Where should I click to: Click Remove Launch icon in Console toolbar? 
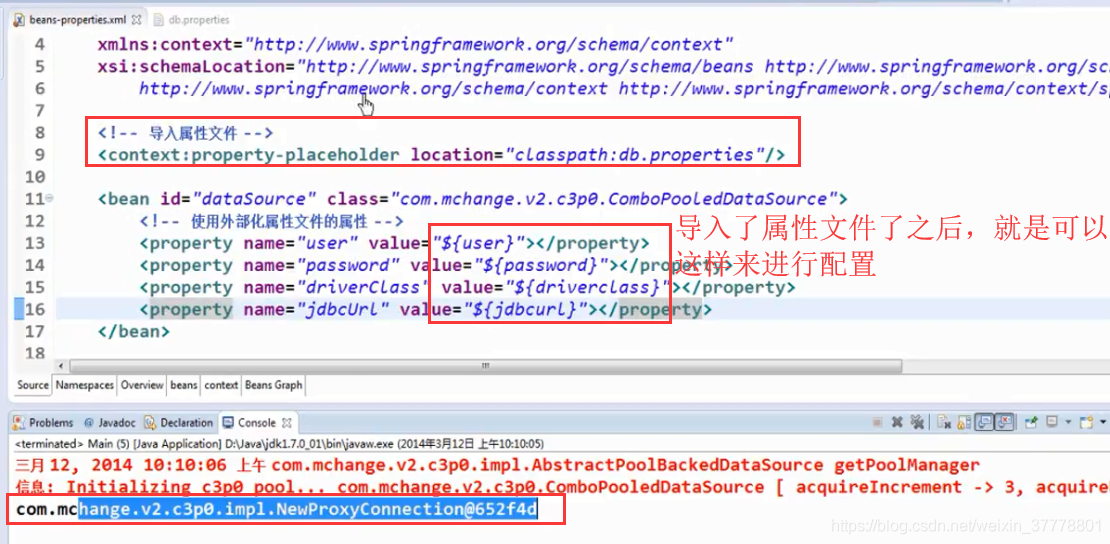pos(897,422)
